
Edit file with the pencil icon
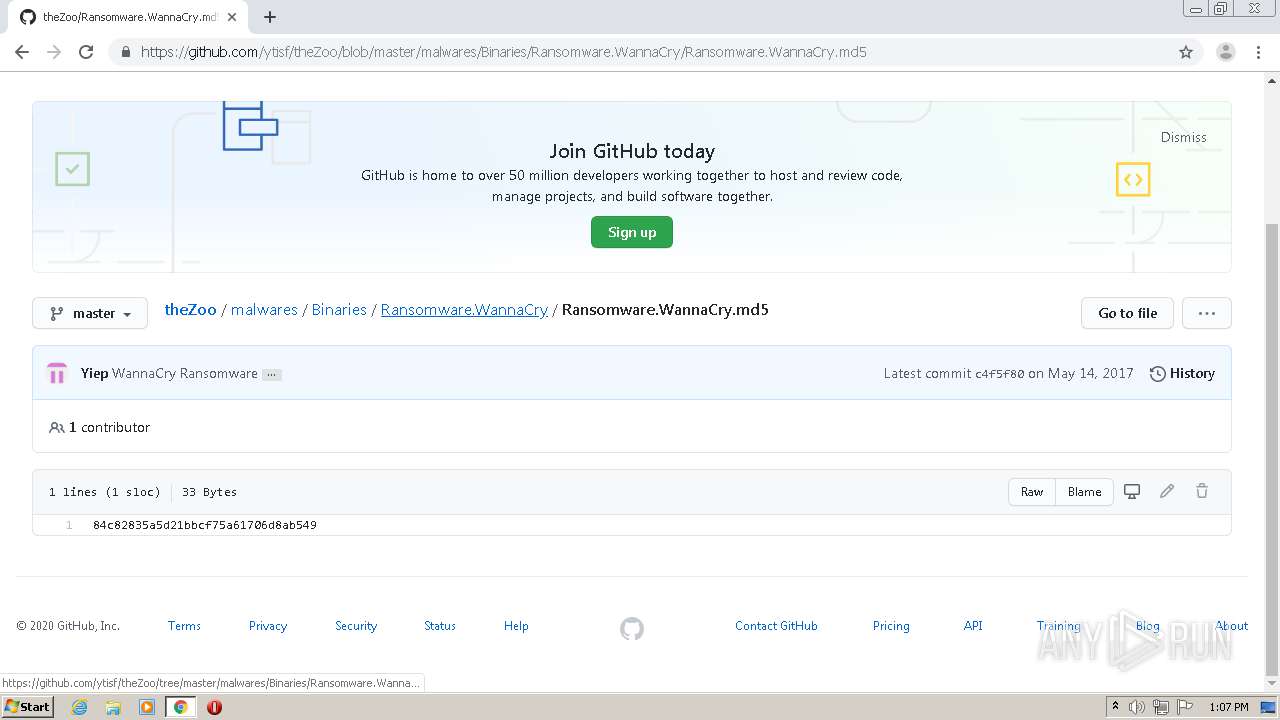click(x=1167, y=491)
